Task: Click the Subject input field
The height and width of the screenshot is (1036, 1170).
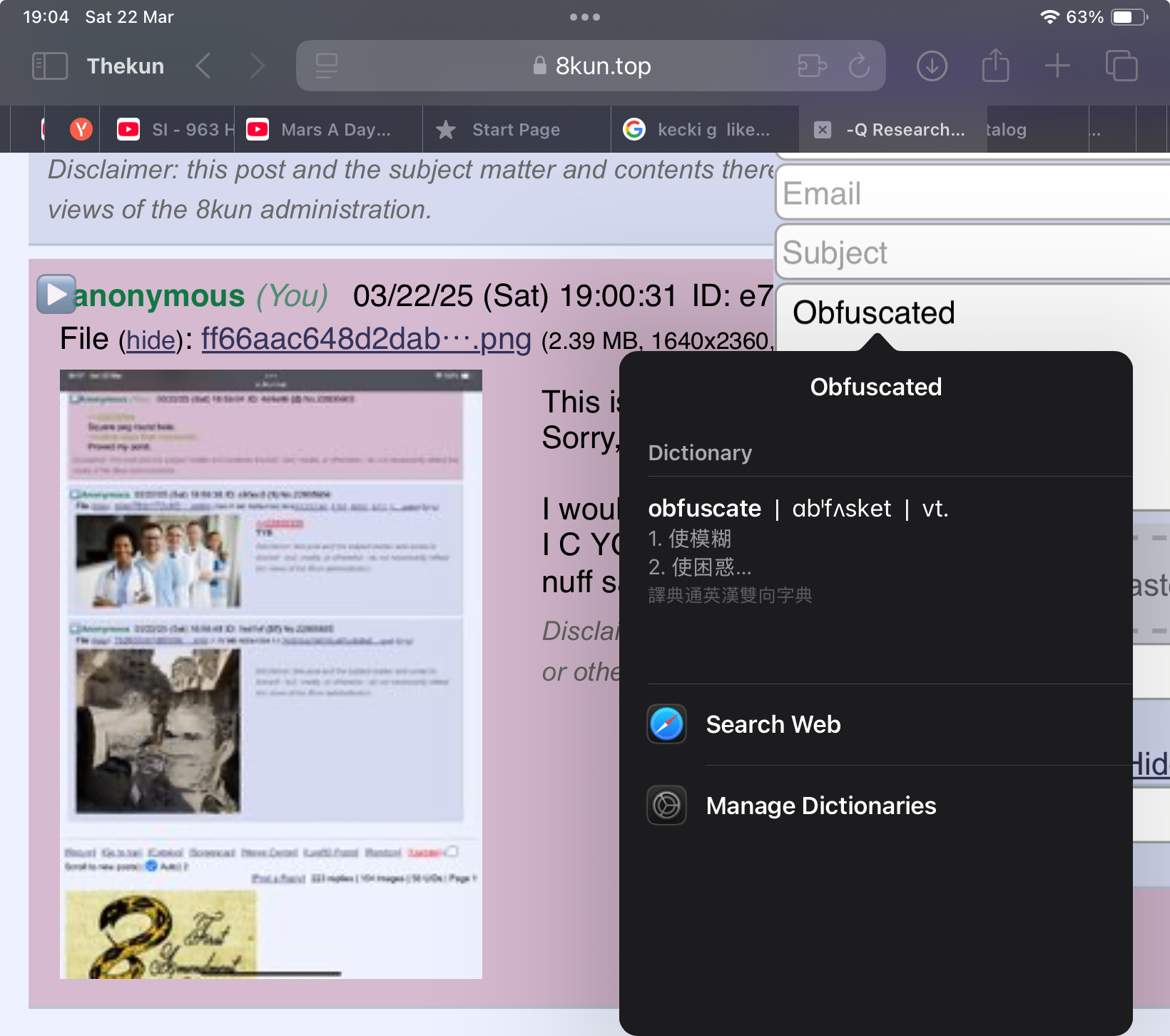Action: click(x=972, y=252)
